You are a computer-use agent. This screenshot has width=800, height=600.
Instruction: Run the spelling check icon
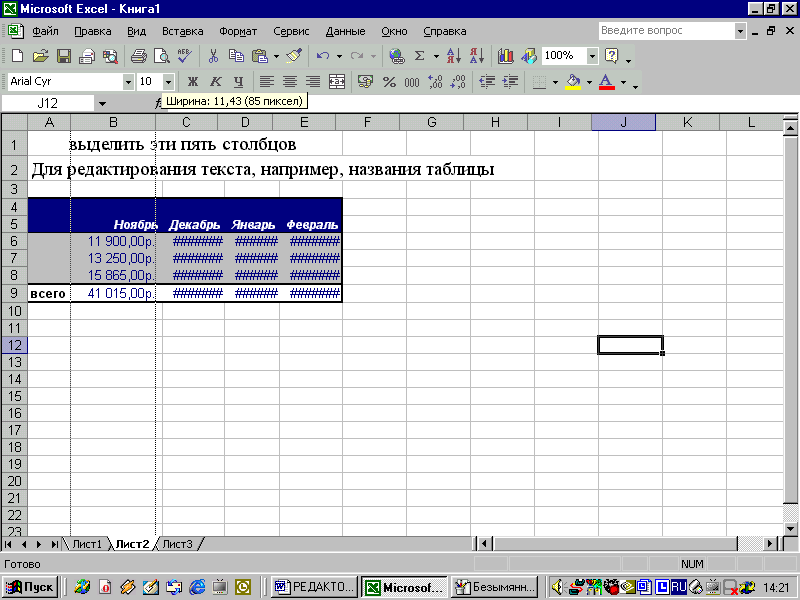pyautogui.click(x=185, y=56)
